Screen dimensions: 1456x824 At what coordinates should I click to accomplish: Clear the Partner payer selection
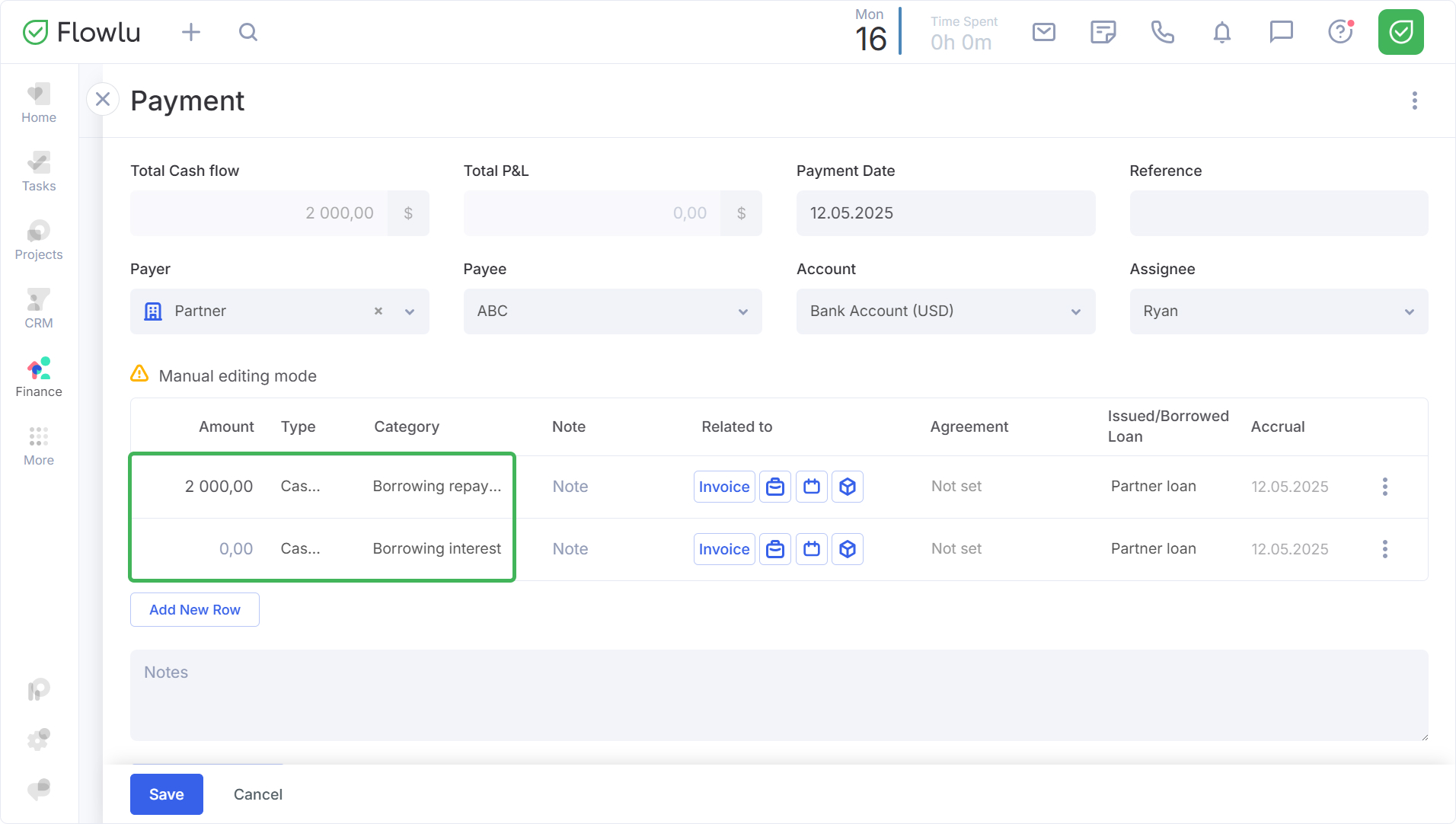(x=378, y=311)
